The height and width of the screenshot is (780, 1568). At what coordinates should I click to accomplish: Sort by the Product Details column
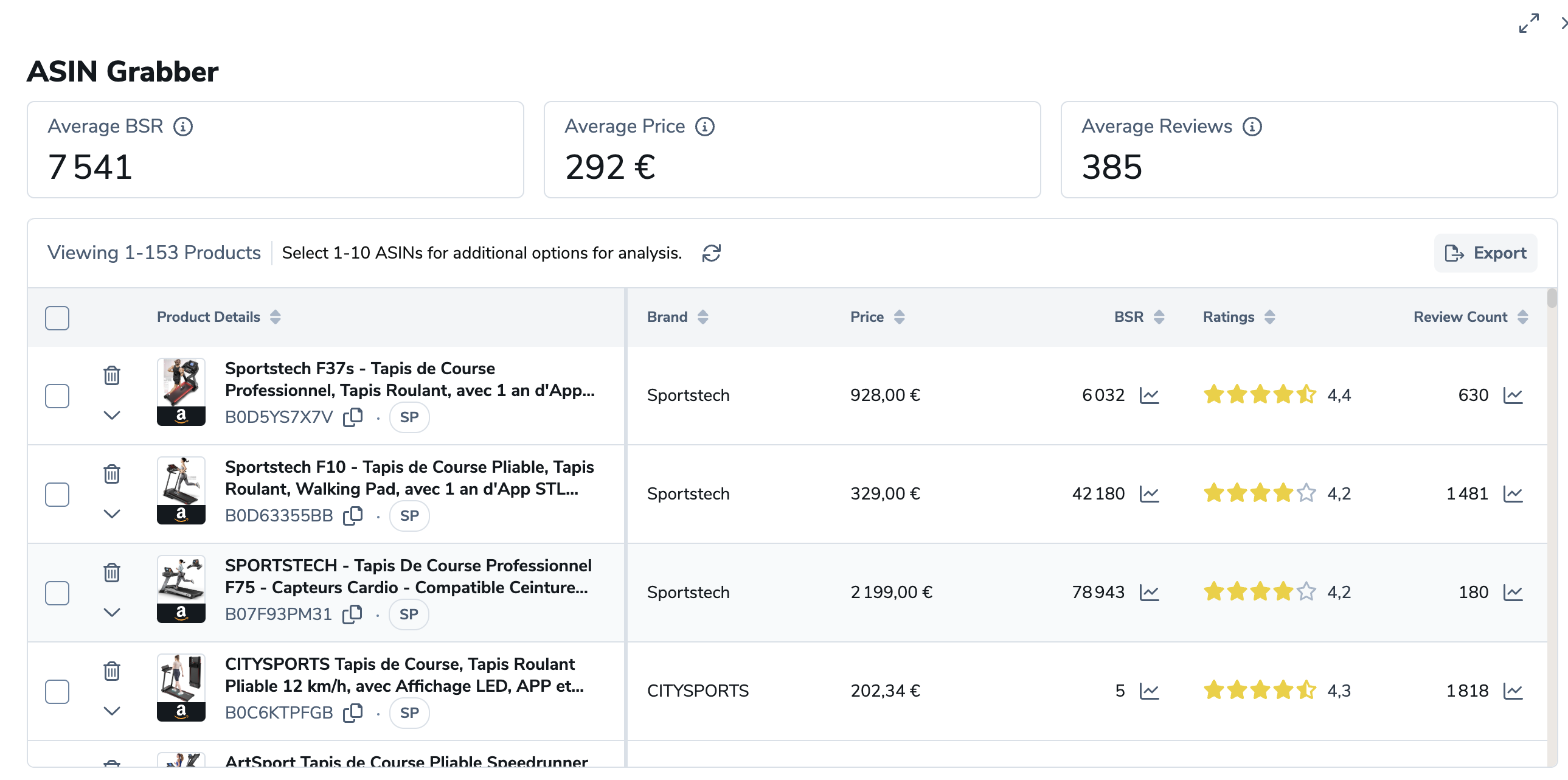coord(275,317)
